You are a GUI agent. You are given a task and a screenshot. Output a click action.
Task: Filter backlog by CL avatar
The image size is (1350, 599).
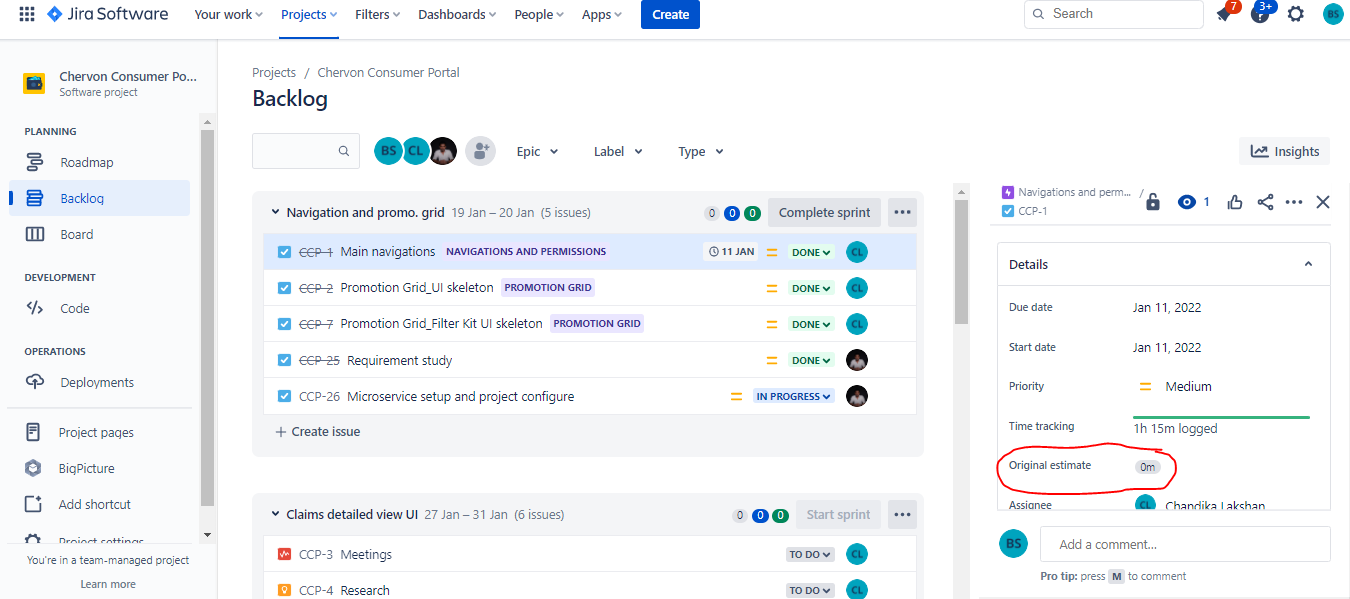pos(416,151)
